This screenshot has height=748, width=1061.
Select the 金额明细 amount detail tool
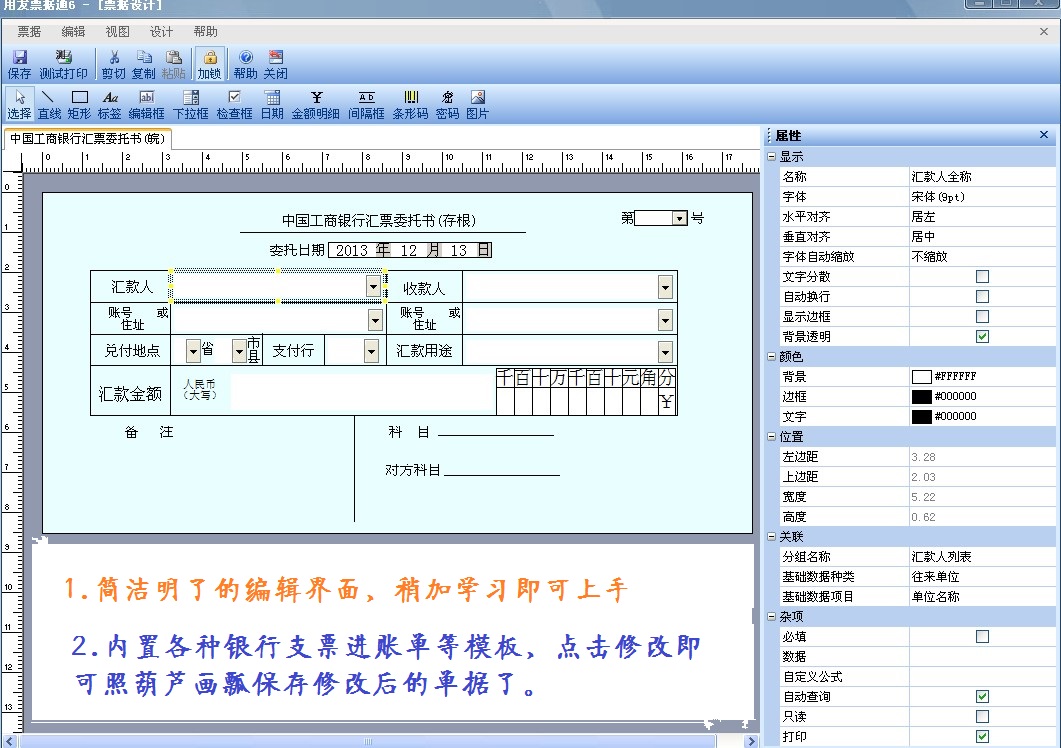click(316, 105)
